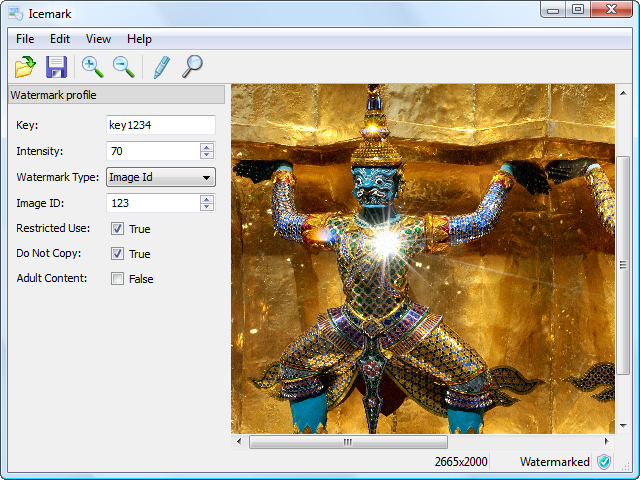This screenshot has height=480, width=640.
Task: Click the Intensity value field
Action: click(x=153, y=151)
